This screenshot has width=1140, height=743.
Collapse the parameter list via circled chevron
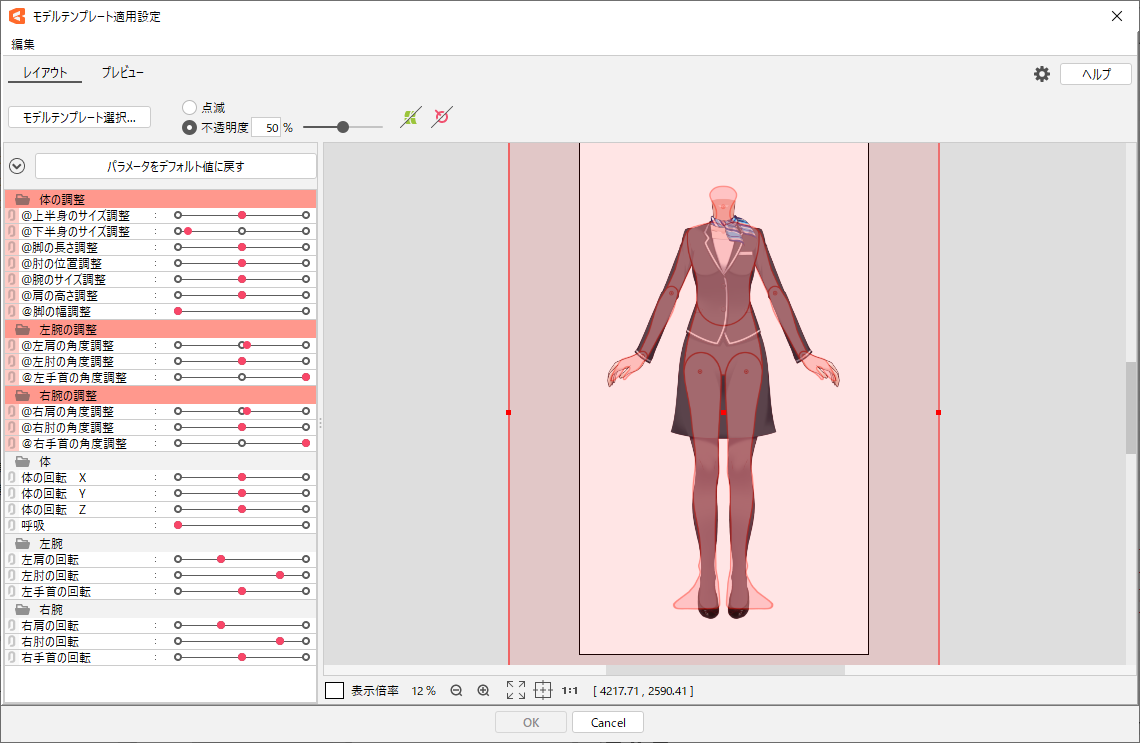(16, 165)
